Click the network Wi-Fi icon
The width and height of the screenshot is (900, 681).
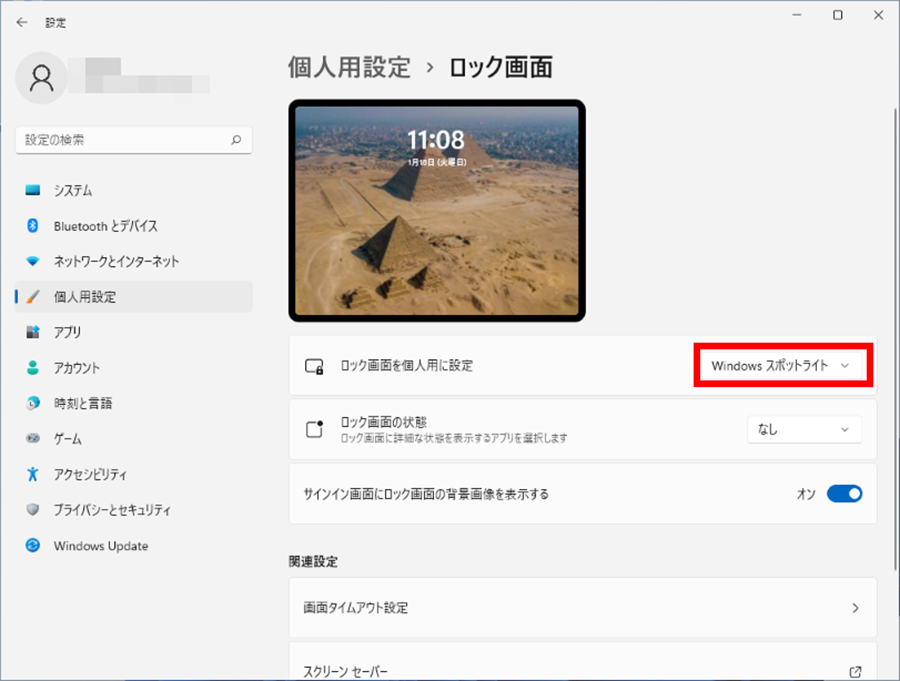[33, 261]
